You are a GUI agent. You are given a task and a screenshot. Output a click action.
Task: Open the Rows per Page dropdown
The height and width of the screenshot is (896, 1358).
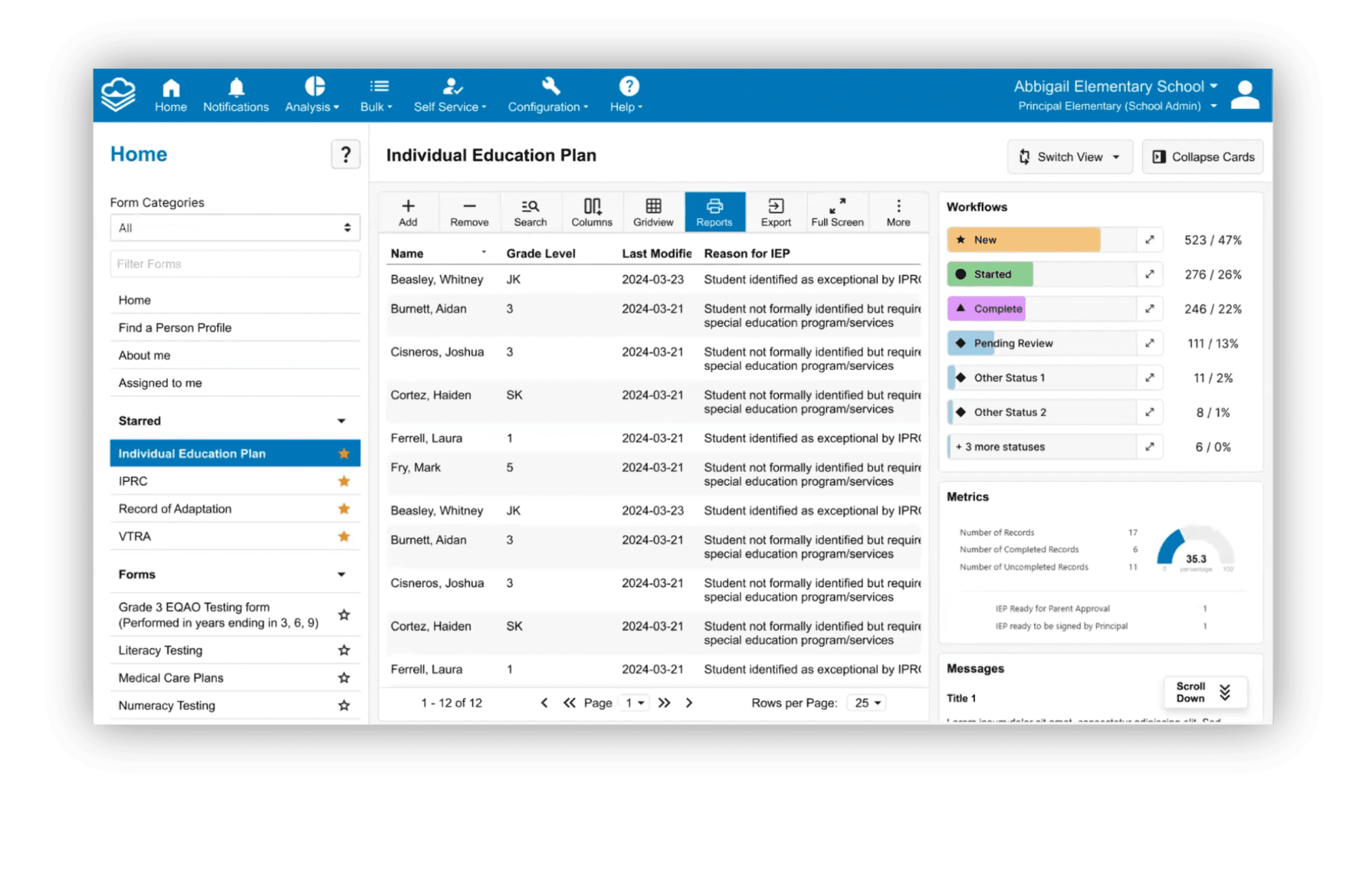867,703
